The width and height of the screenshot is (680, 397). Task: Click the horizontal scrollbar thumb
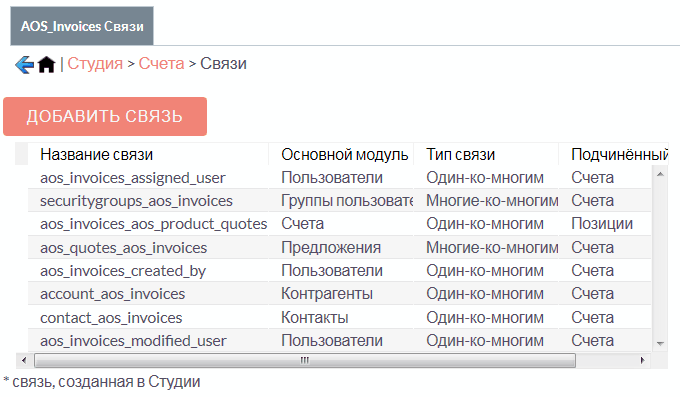click(x=305, y=360)
